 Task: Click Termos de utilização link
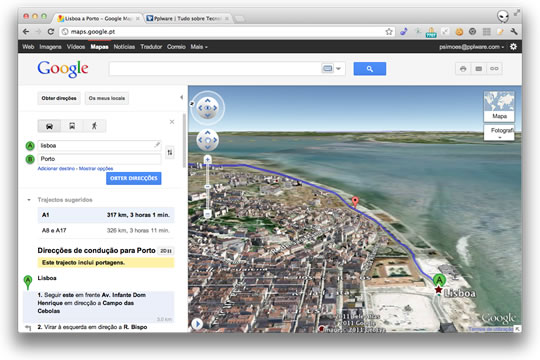pos(491,329)
